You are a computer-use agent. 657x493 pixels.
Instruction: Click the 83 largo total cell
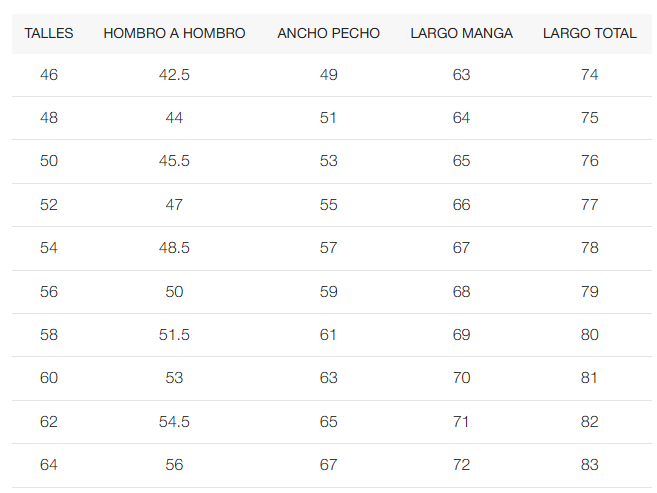coord(590,465)
